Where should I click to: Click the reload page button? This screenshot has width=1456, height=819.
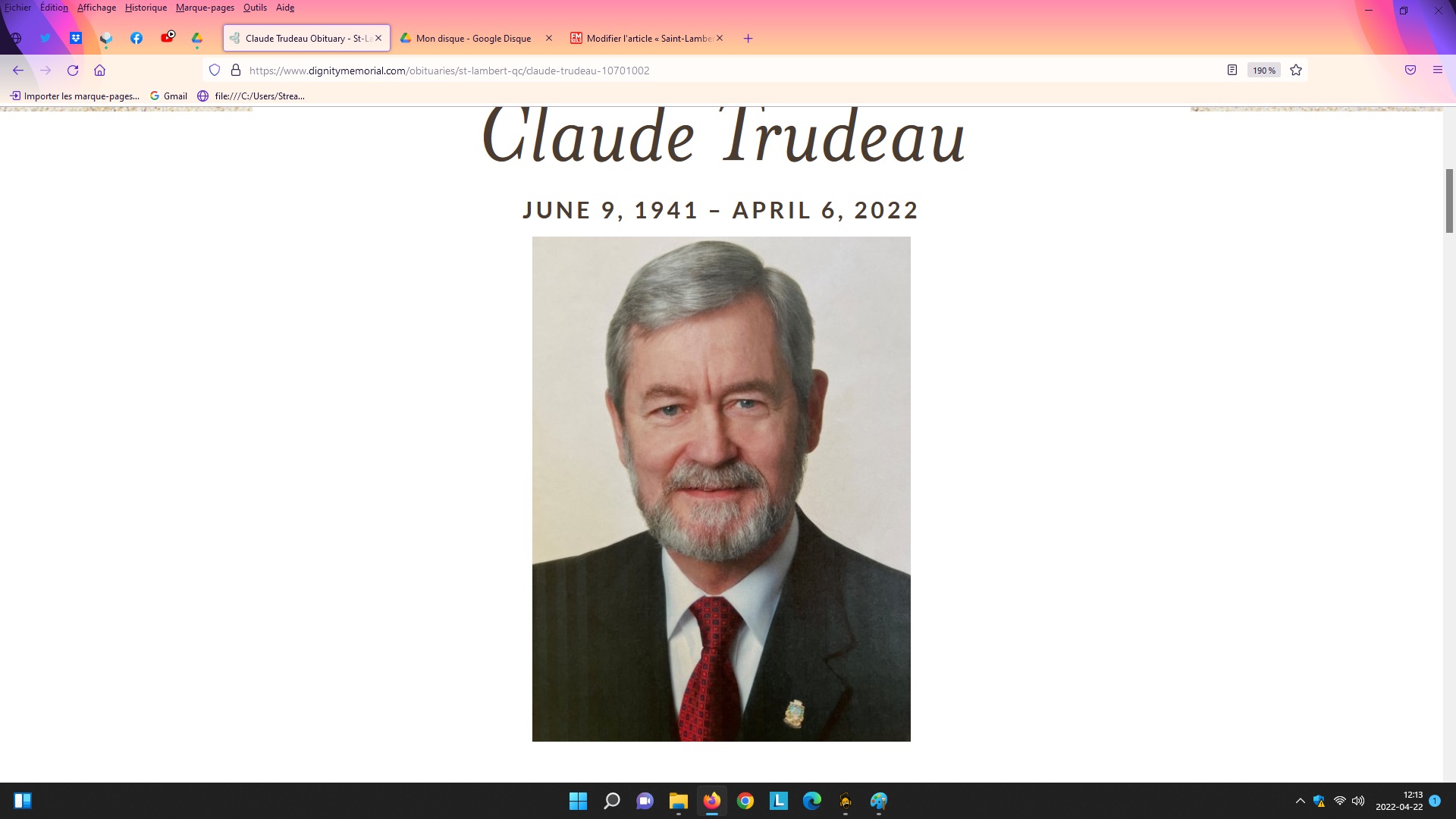tap(73, 71)
